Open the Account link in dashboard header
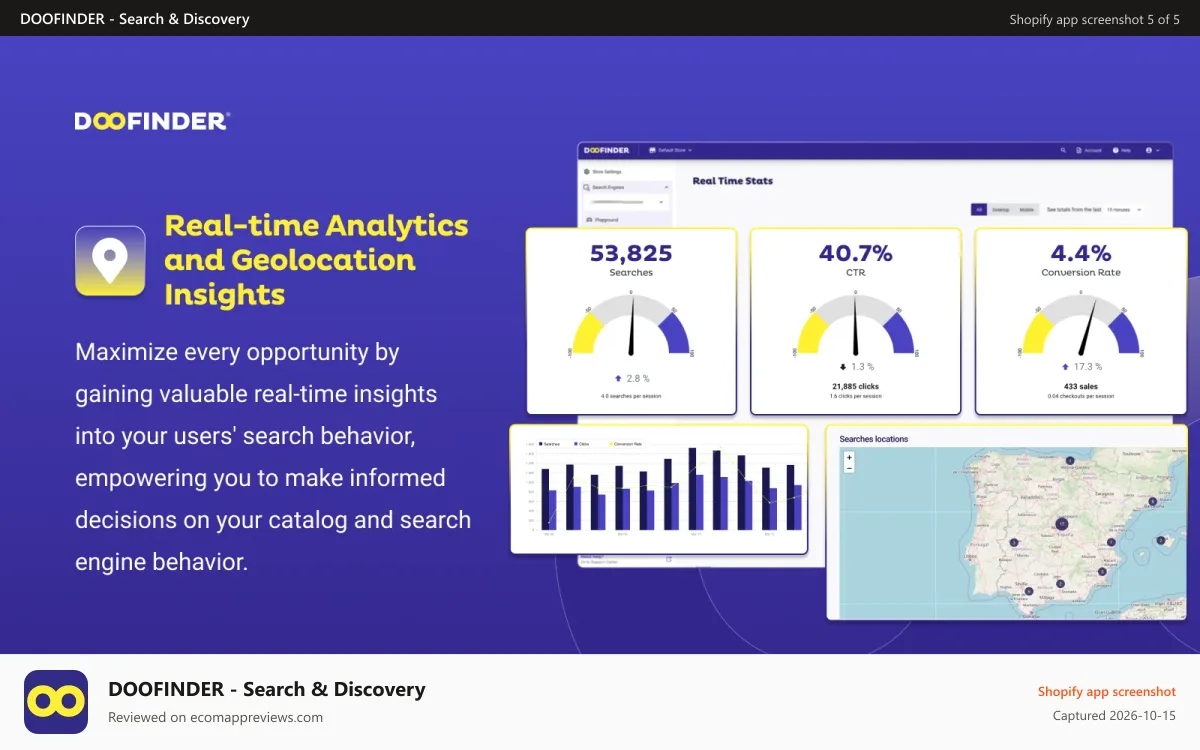 click(x=1089, y=150)
